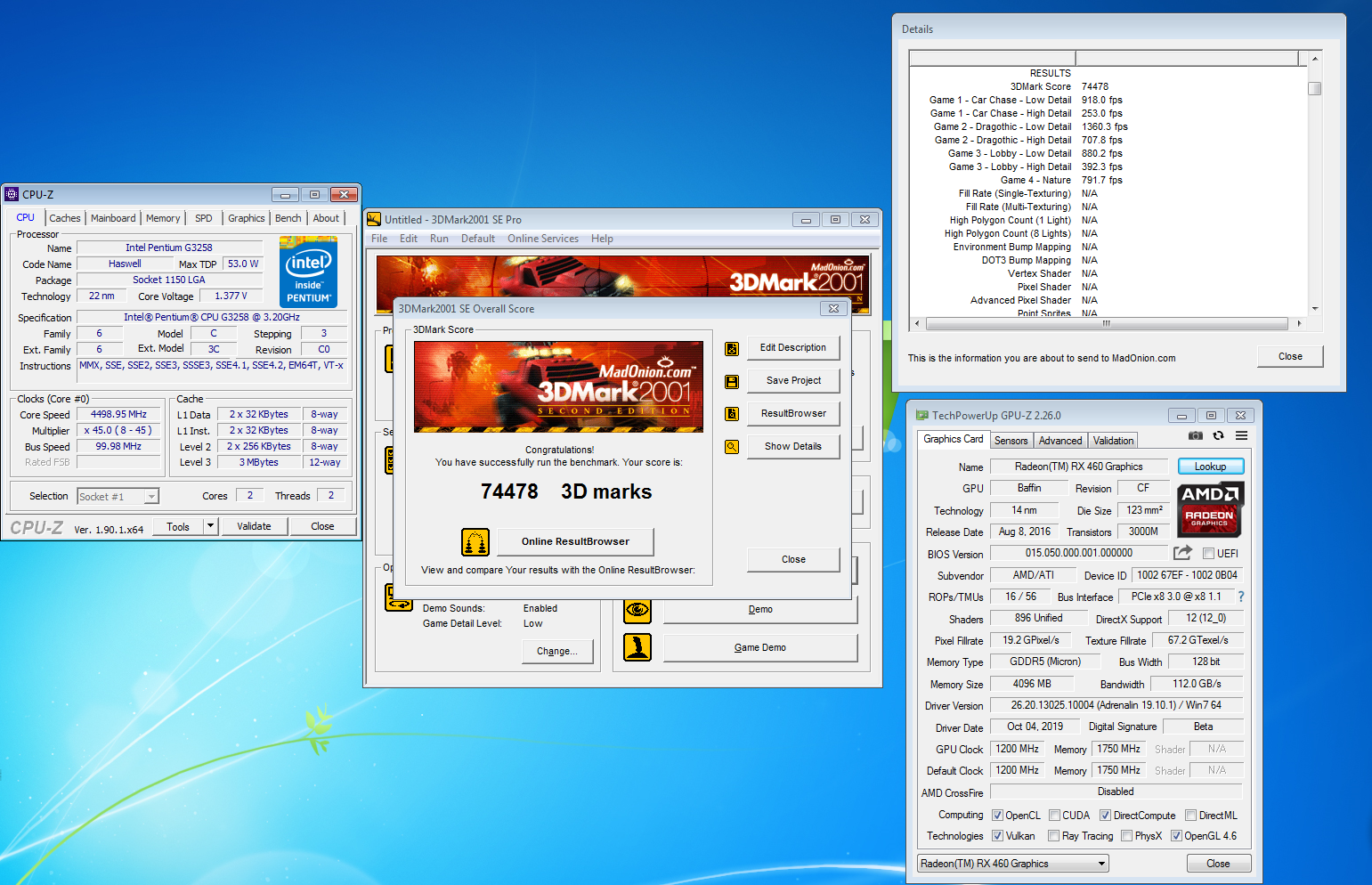Click the GPU-Z refresh icon
The image size is (1372, 885).
tap(1218, 435)
